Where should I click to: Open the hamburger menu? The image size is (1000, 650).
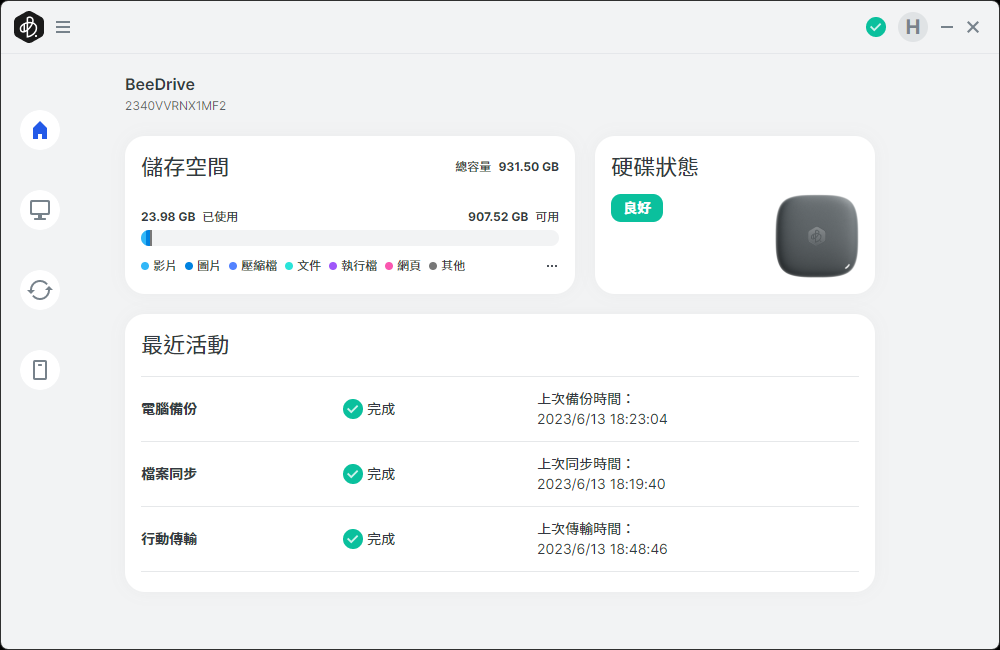(x=63, y=27)
